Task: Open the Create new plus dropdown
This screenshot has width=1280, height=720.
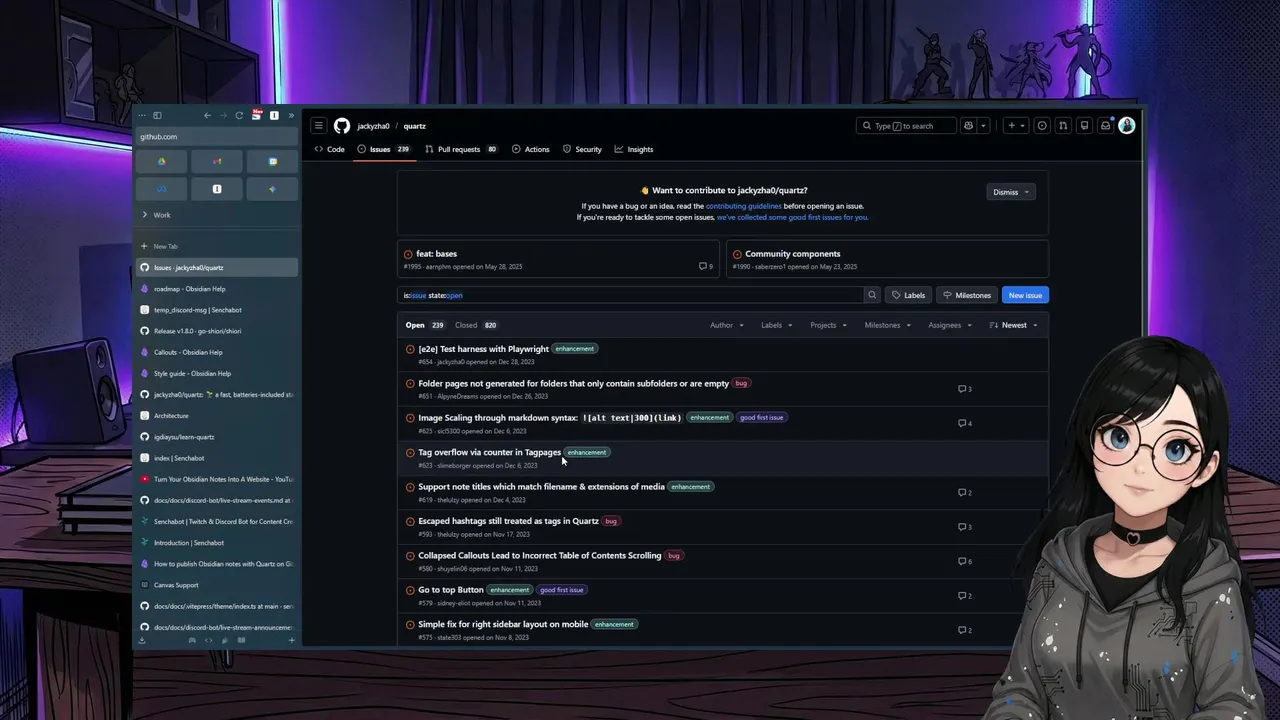Action: tap(1016, 126)
